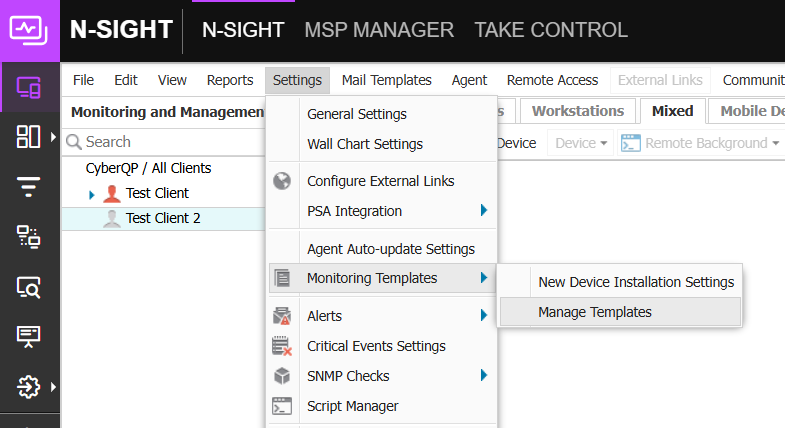Click the Monitoring Templates document icon
The width and height of the screenshot is (785, 428).
[282, 278]
